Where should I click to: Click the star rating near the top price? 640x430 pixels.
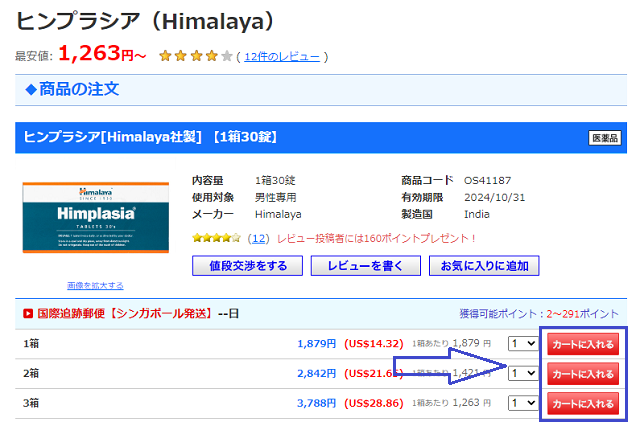(x=196, y=56)
